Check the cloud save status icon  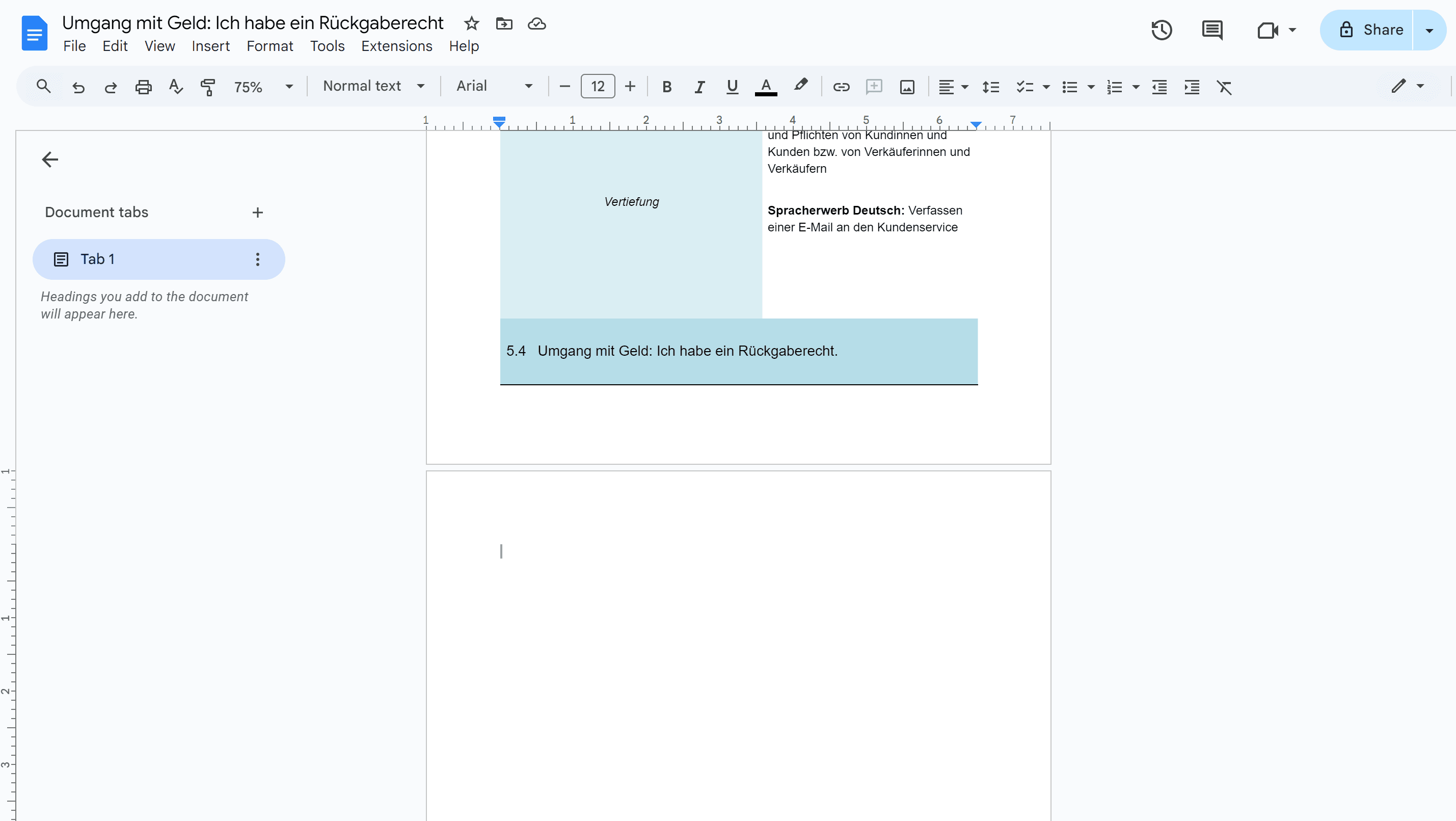(x=536, y=24)
